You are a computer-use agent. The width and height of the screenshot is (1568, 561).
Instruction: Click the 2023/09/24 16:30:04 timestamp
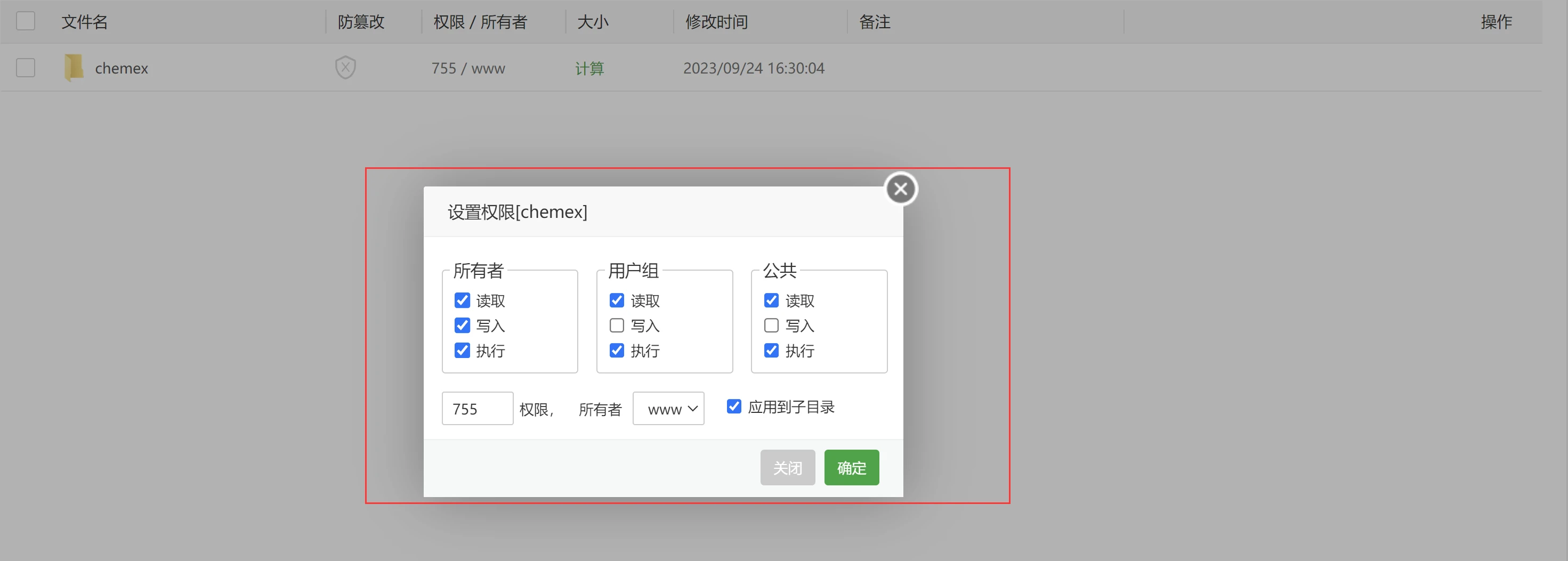point(754,68)
